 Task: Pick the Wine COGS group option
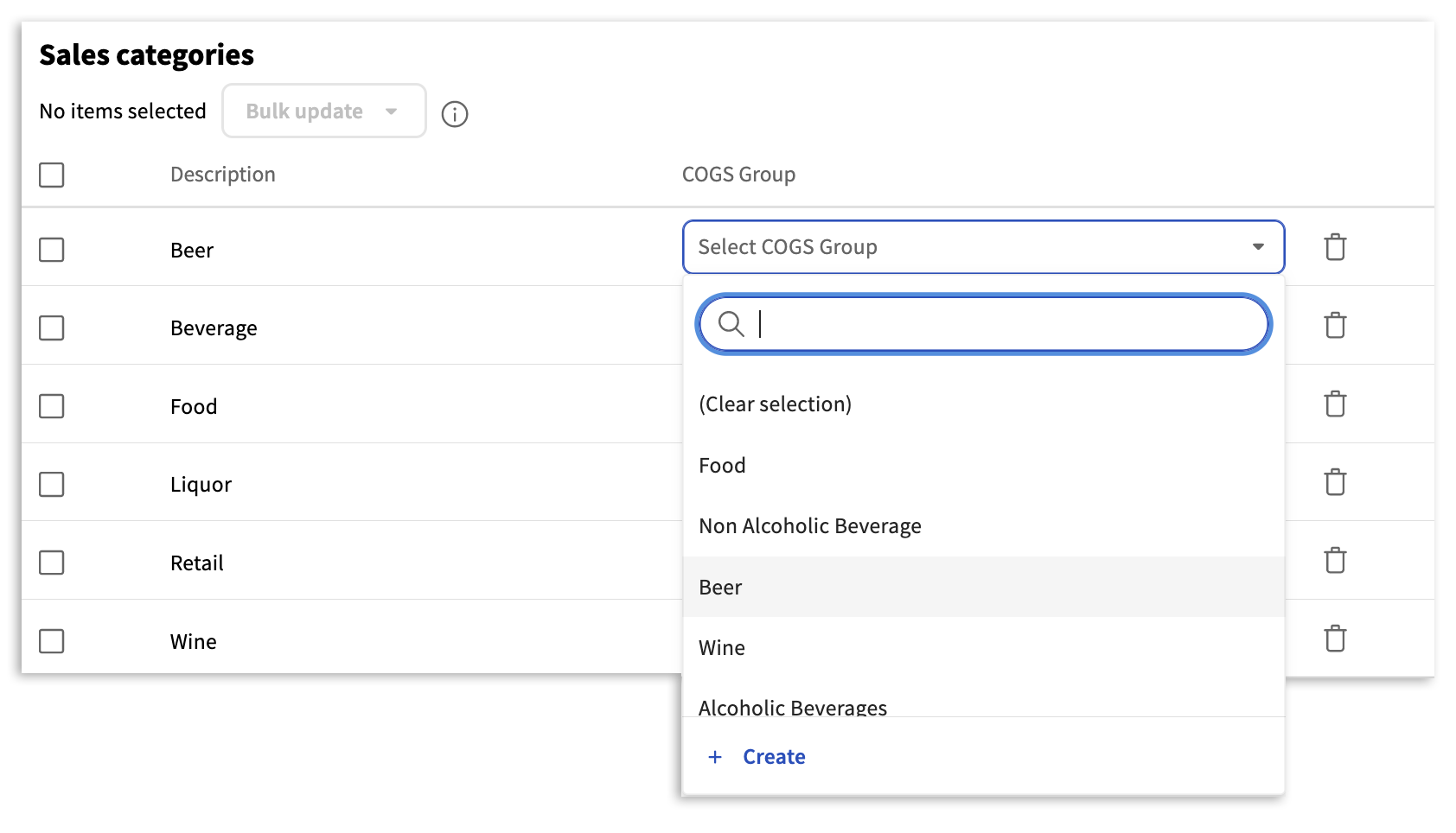(x=722, y=648)
